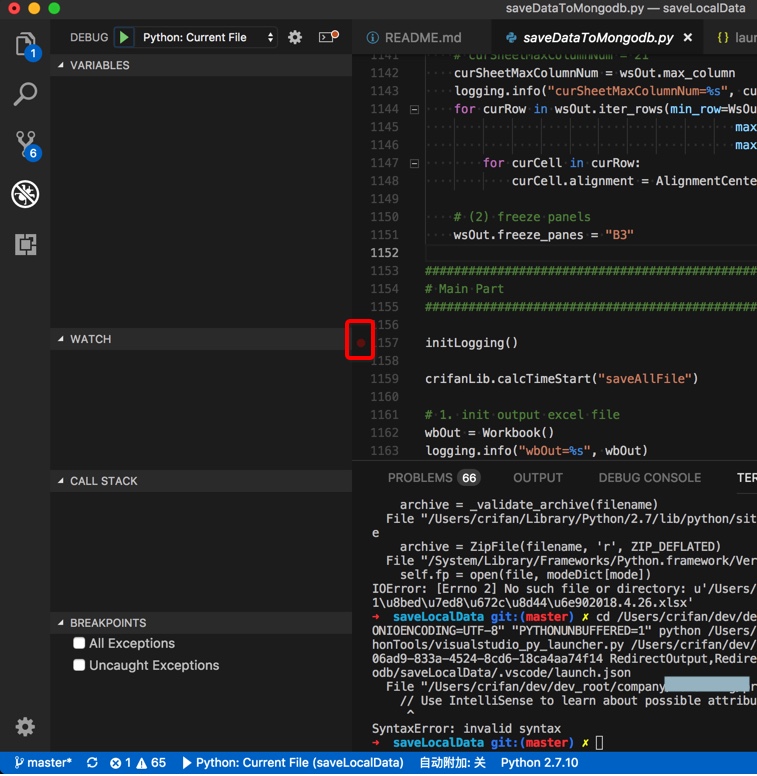
Task: Click the errors and warnings count in status bar
Action: click(138, 762)
